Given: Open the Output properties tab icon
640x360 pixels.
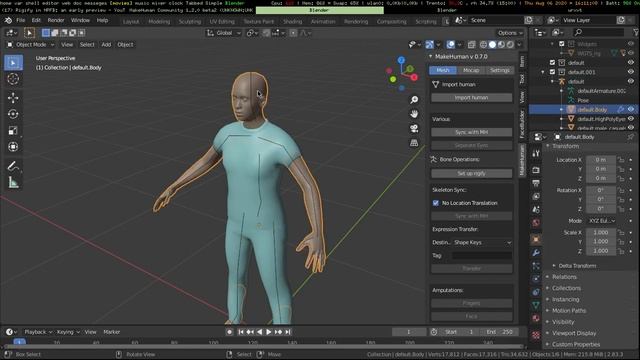Looking at the screenshot, I should (x=536, y=183).
